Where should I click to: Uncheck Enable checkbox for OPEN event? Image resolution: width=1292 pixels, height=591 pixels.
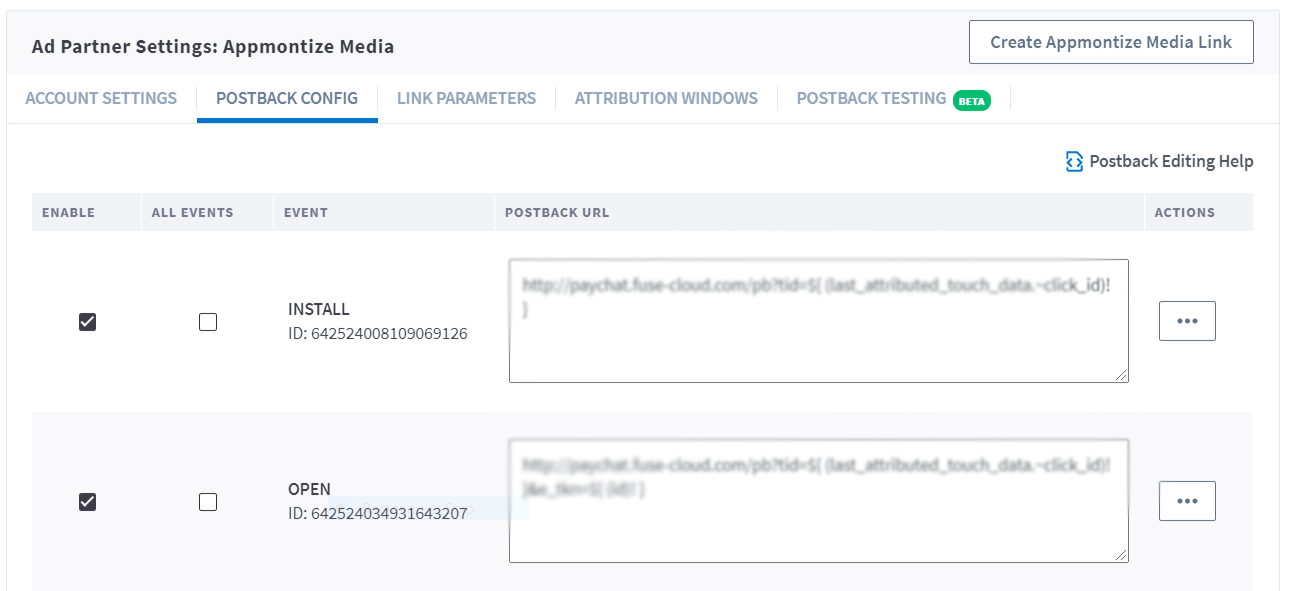coord(87,502)
